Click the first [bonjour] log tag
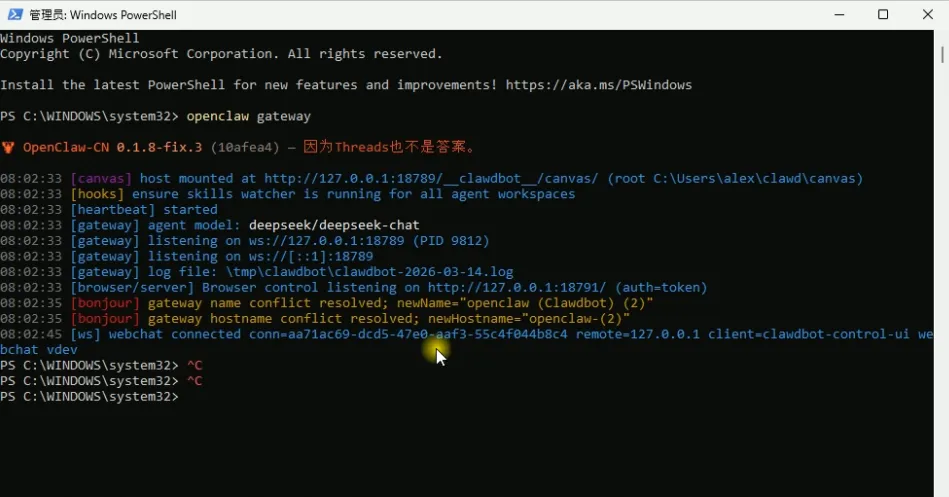This screenshot has width=949, height=497. [105, 303]
